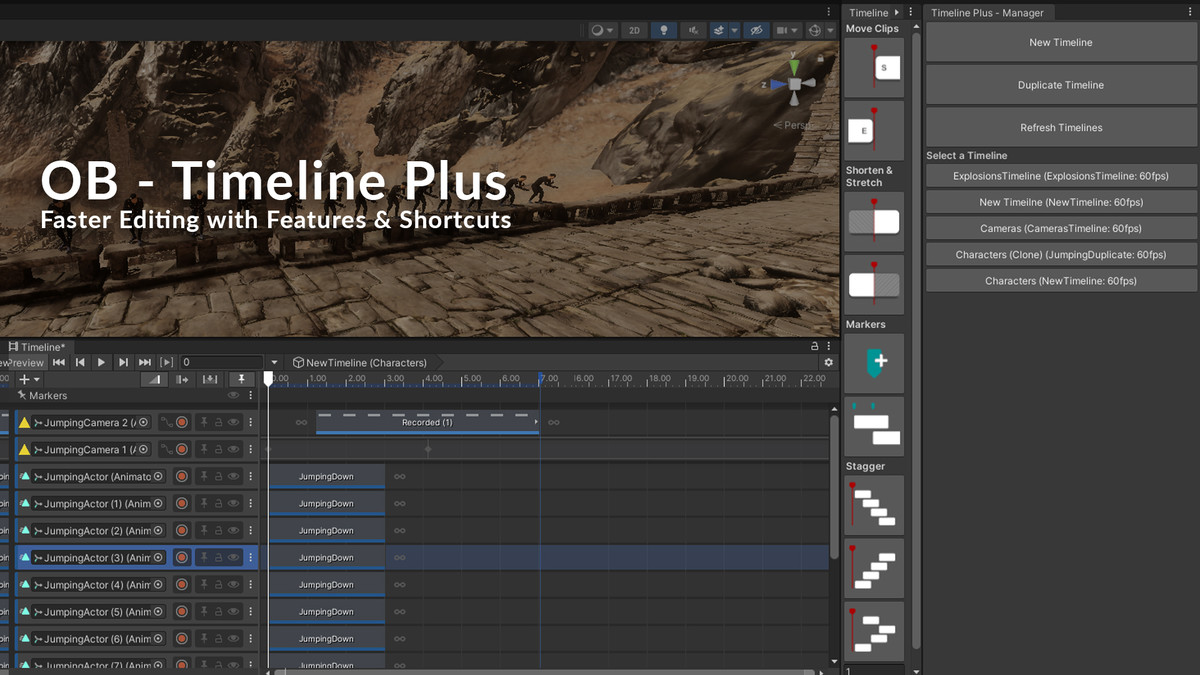Click inside the frame number field showing 0
The image size is (1200, 675).
point(222,362)
